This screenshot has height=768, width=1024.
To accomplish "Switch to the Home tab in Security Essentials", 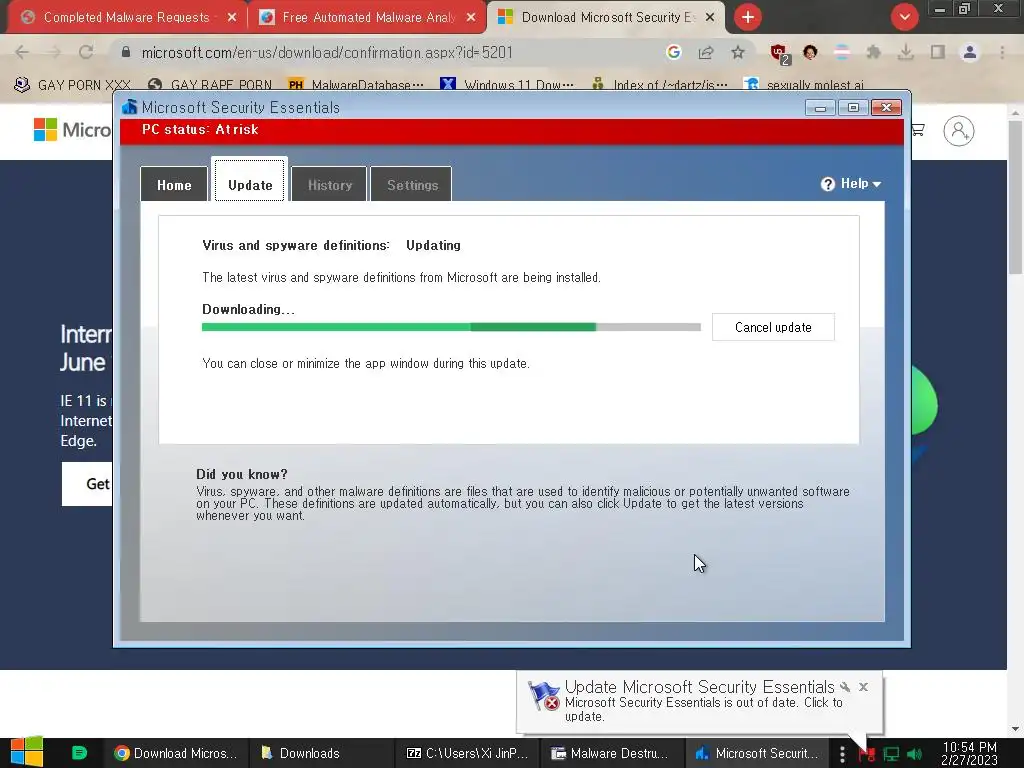I will (x=174, y=184).
